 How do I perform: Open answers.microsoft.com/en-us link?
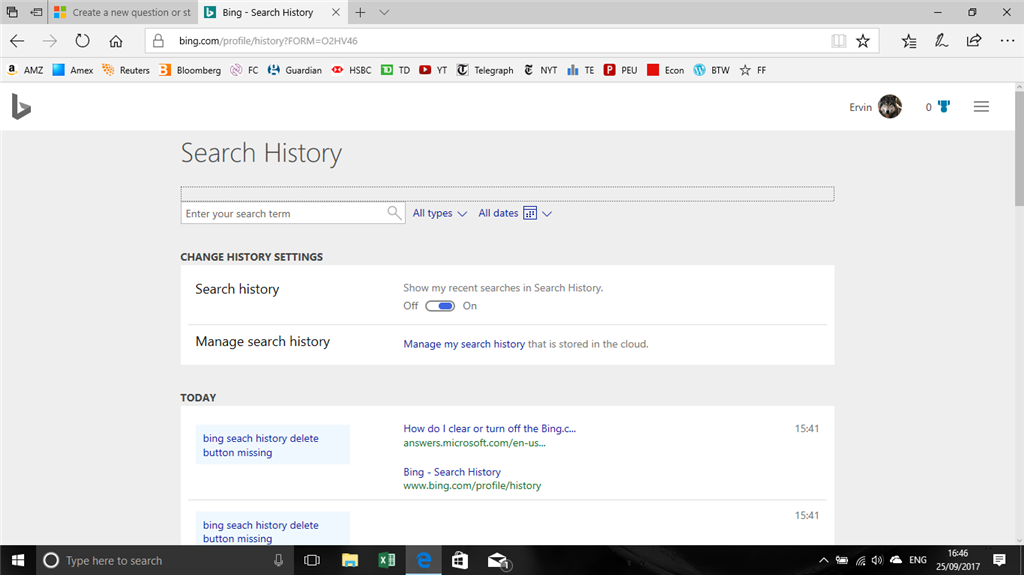pos(474,443)
